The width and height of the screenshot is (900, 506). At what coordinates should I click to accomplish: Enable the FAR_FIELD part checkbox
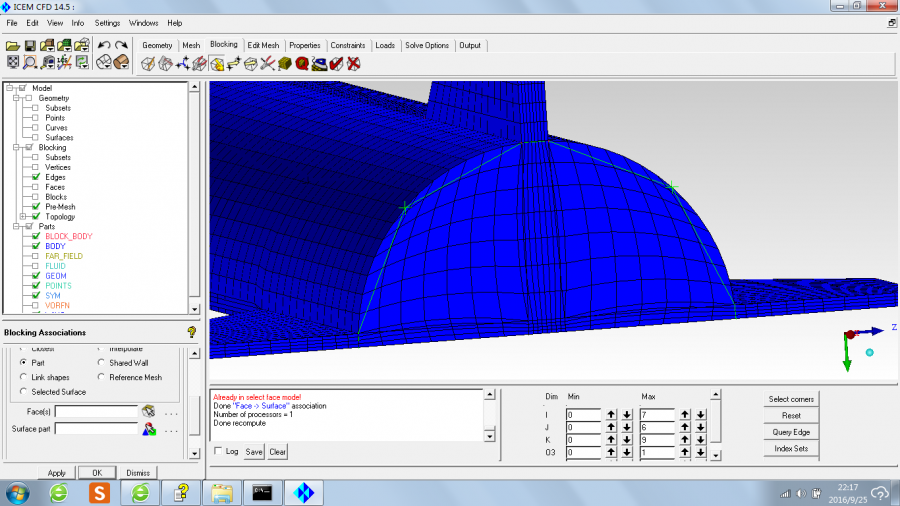(36, 256)
